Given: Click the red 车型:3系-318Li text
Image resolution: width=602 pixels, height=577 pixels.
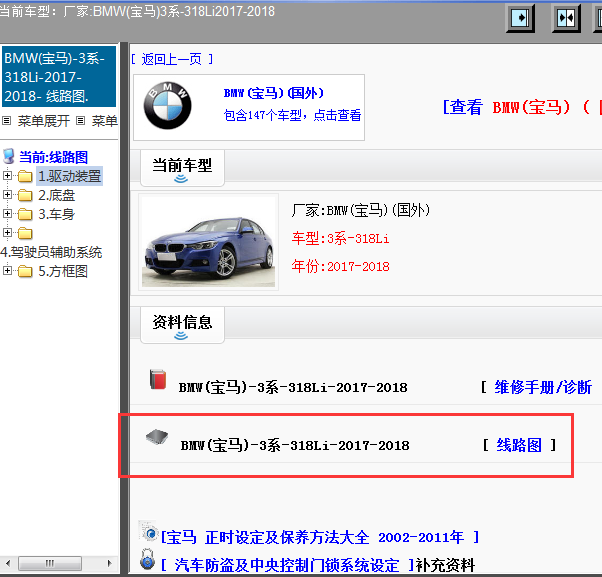Looking at the screenshot, I should point(341,238).
